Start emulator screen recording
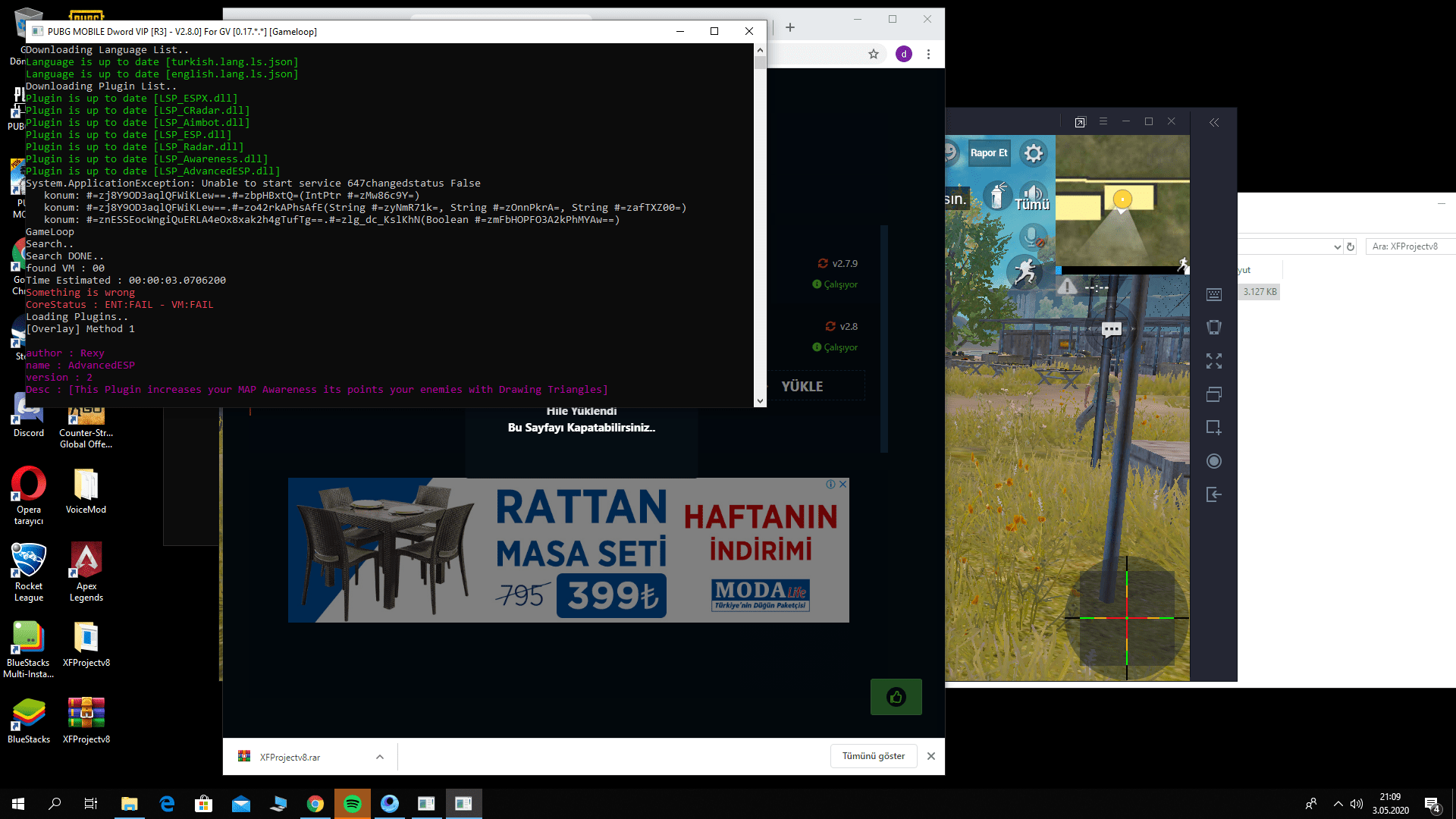This screenshot has height=819, width=1456. pyautogui.click(x=1214, y=461)
